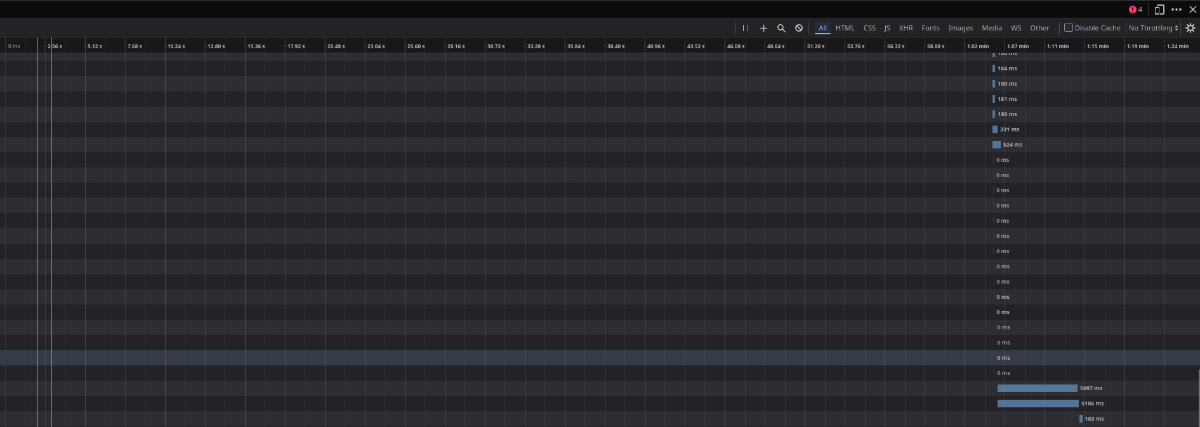Open network settings gear menu
The width and height of the screenshot is (1200, 427).
click(x=1190, y=28)
